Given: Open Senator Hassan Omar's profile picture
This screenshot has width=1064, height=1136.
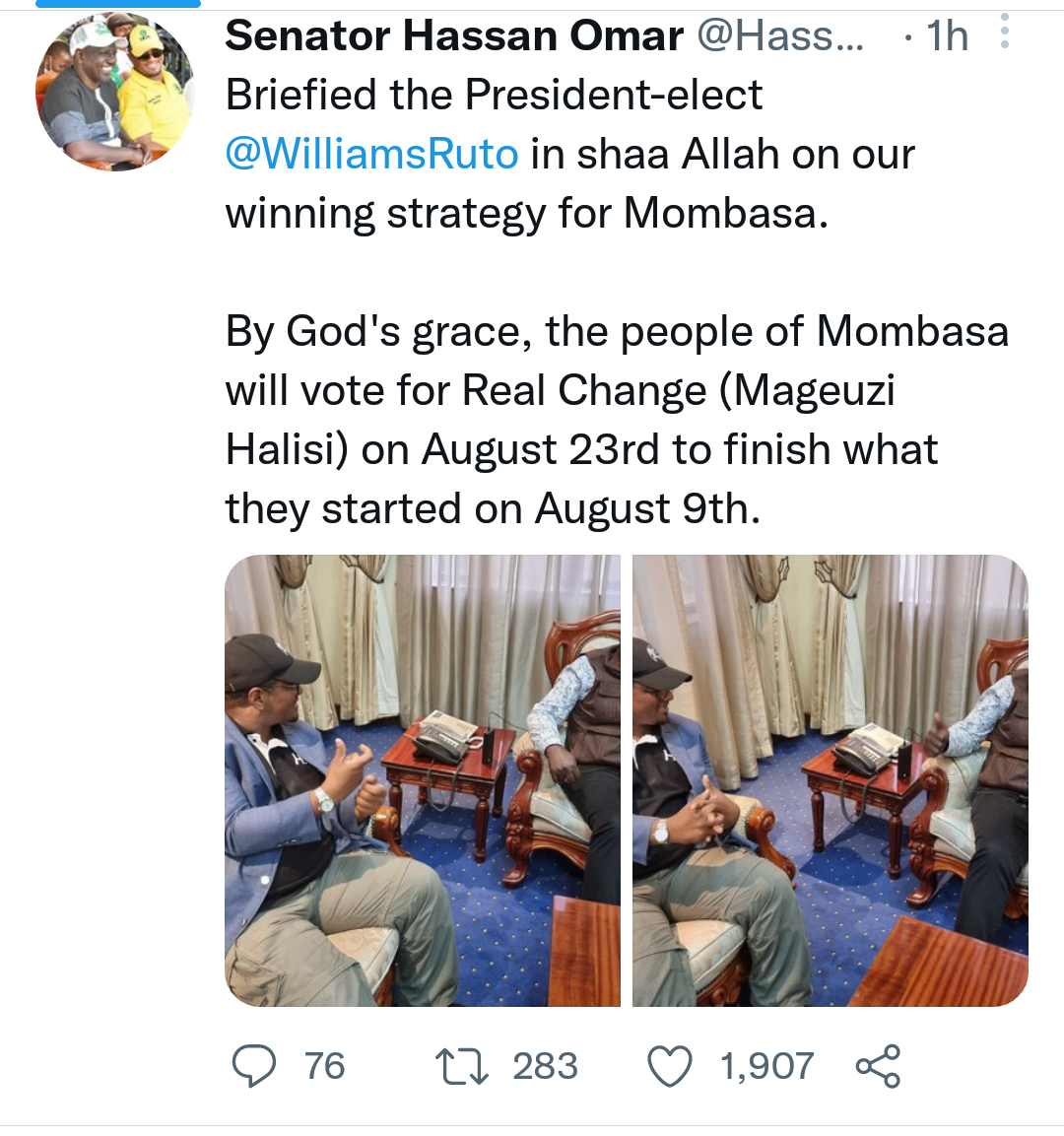Looking at the screenshot, I should pyautogui.click(x=114, y=93).
